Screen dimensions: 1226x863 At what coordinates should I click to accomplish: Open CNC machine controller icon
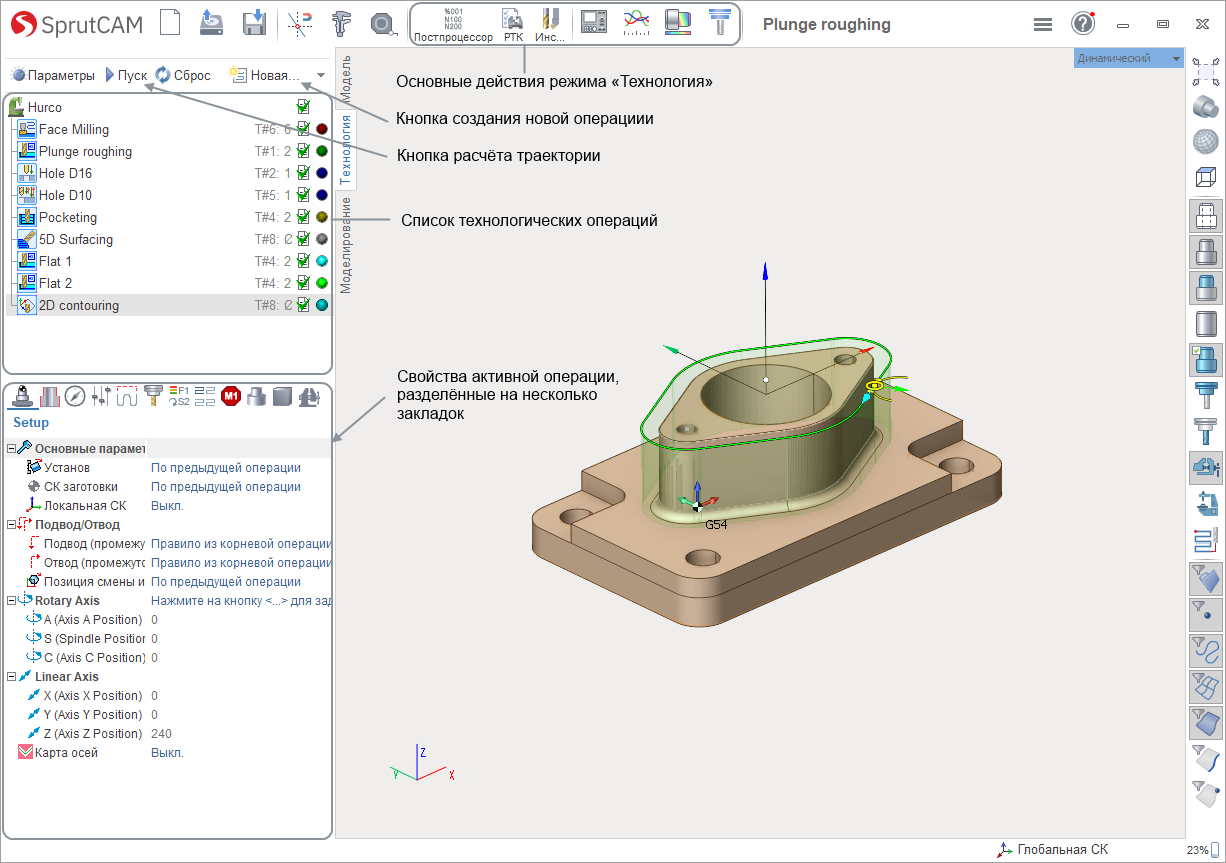click(x=594, y=23)
